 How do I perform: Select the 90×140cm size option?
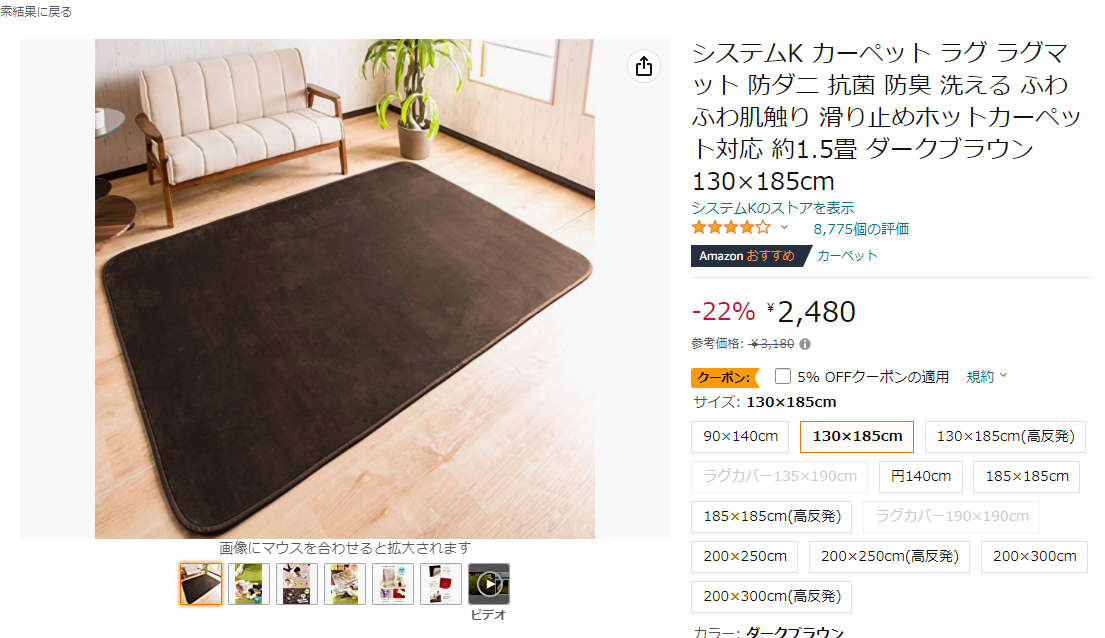(740, 436)
